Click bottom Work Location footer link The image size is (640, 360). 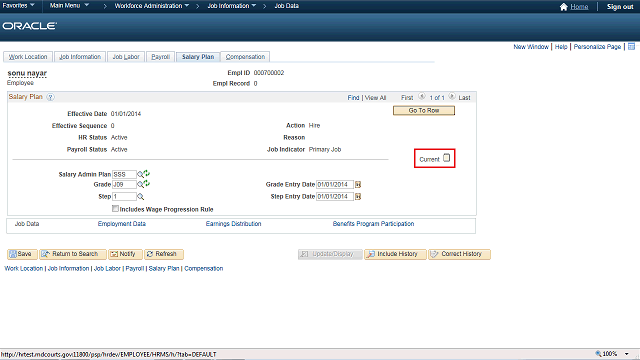(x=24, y=269)
